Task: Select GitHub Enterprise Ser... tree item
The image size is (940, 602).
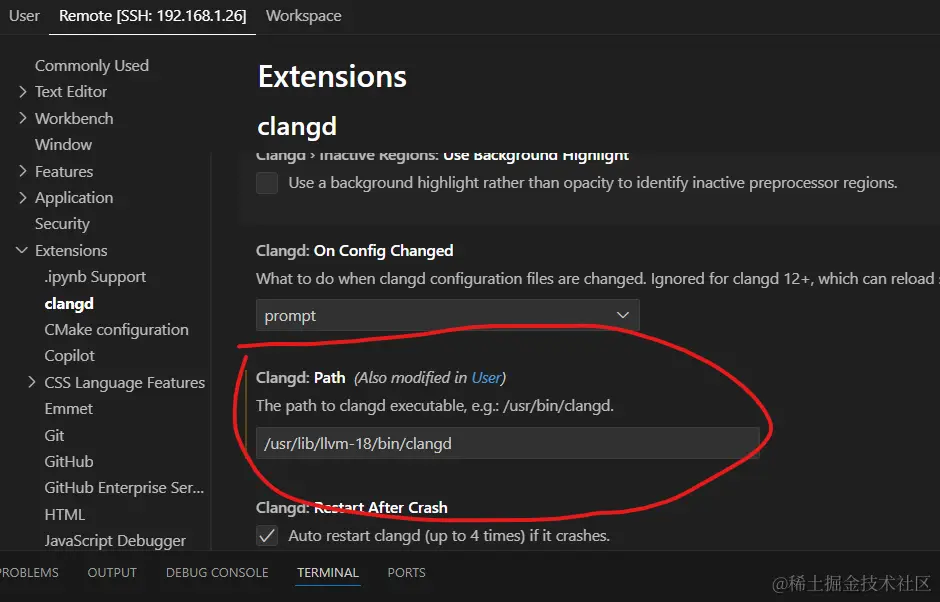Action: pyautogui.click(x=124, y=487)
